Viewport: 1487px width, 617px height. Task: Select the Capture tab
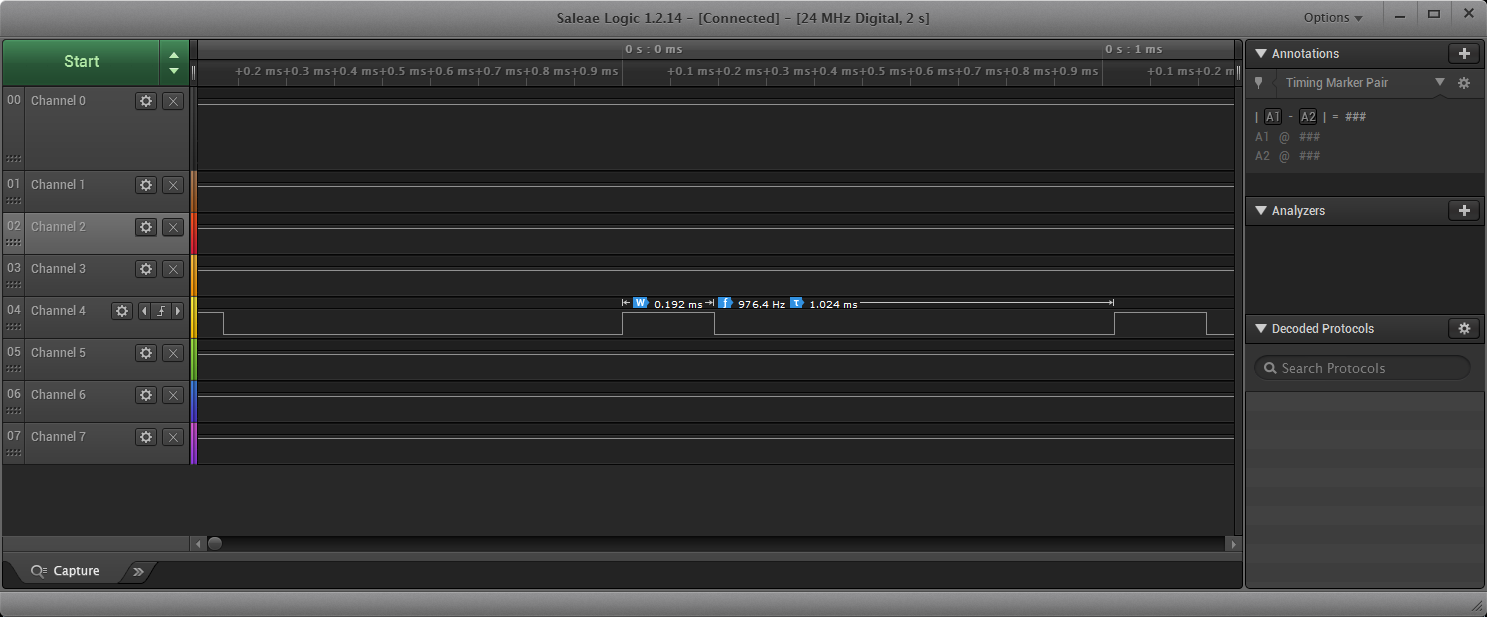[66, 571]
